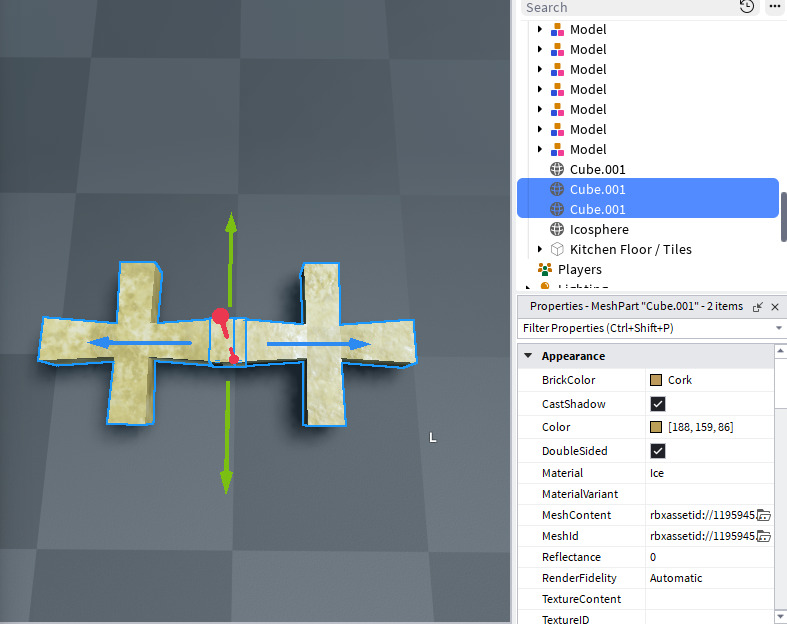The height and width of the screenshot is (624, 787).
Task: Click the TextureID property label
Action: click(565, 619)
